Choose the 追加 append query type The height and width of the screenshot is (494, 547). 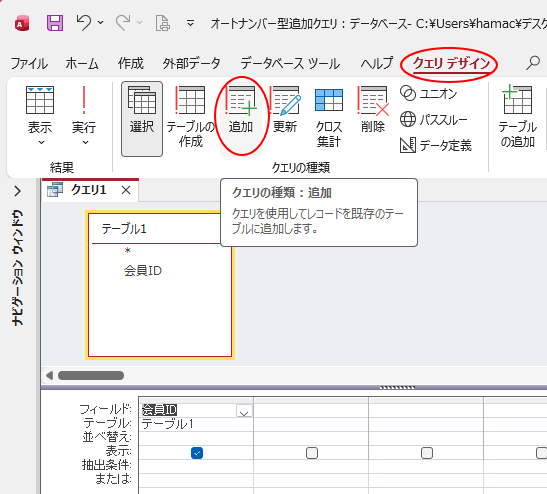241,119
